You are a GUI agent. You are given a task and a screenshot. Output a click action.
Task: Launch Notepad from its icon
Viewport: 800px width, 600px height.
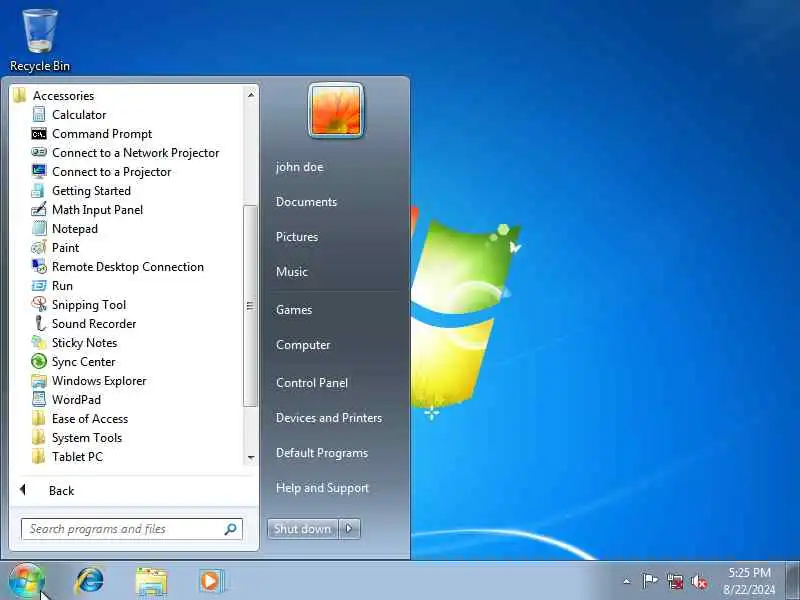(x=39, y=228)
